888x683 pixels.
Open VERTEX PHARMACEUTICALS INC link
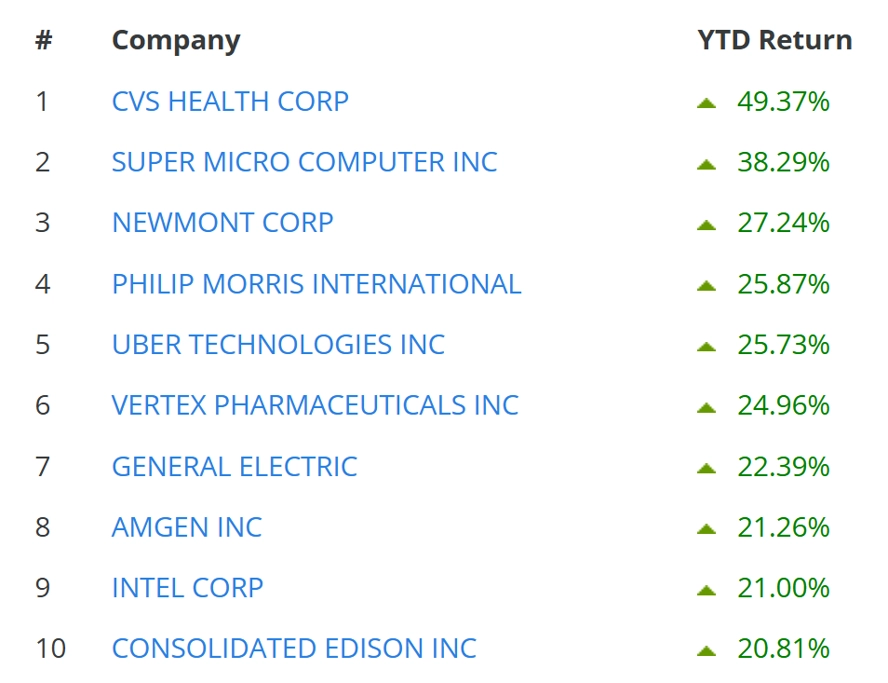point(315,405)
